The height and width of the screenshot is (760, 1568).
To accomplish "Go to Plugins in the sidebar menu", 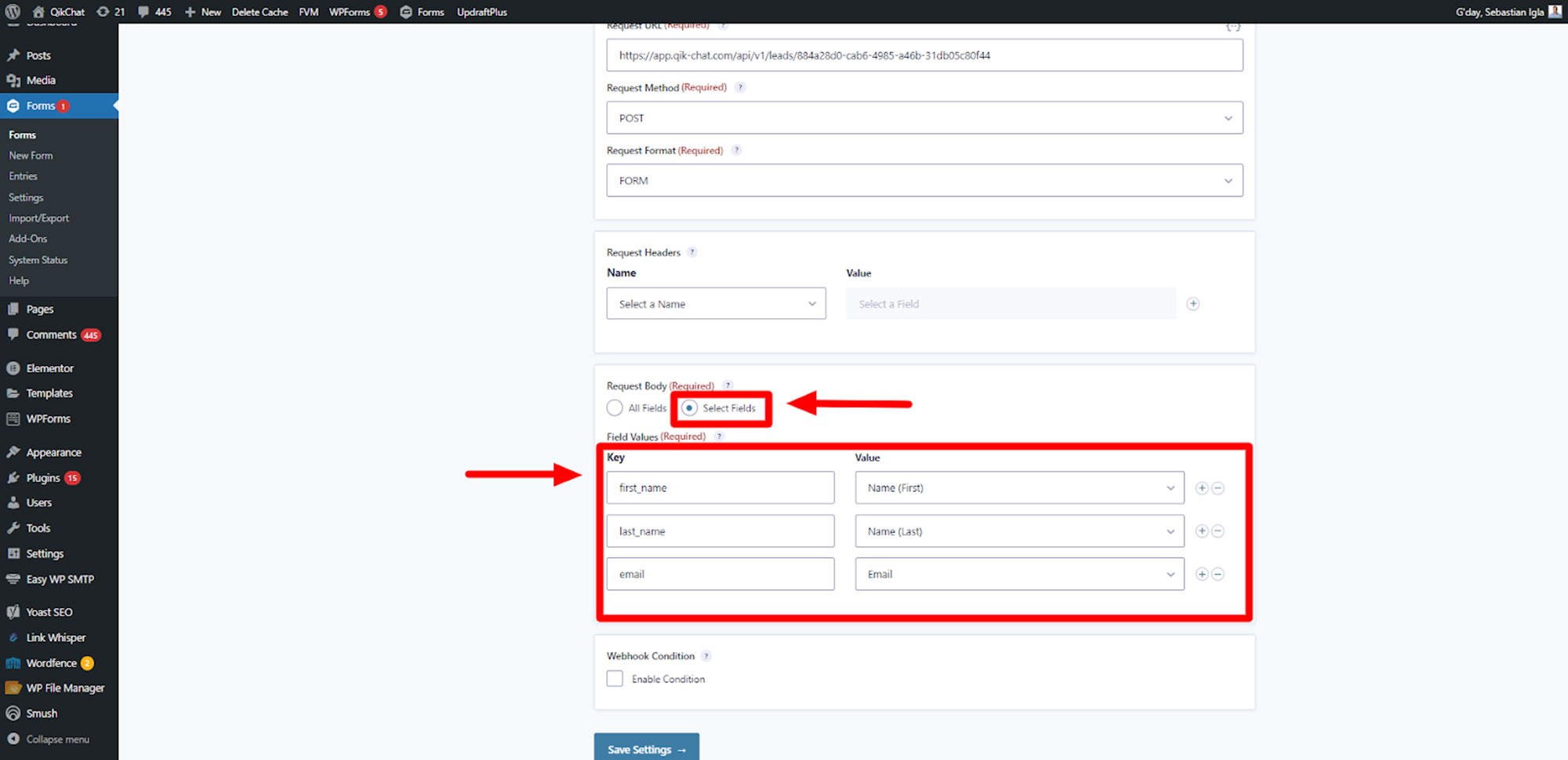I will coord(43,478).
